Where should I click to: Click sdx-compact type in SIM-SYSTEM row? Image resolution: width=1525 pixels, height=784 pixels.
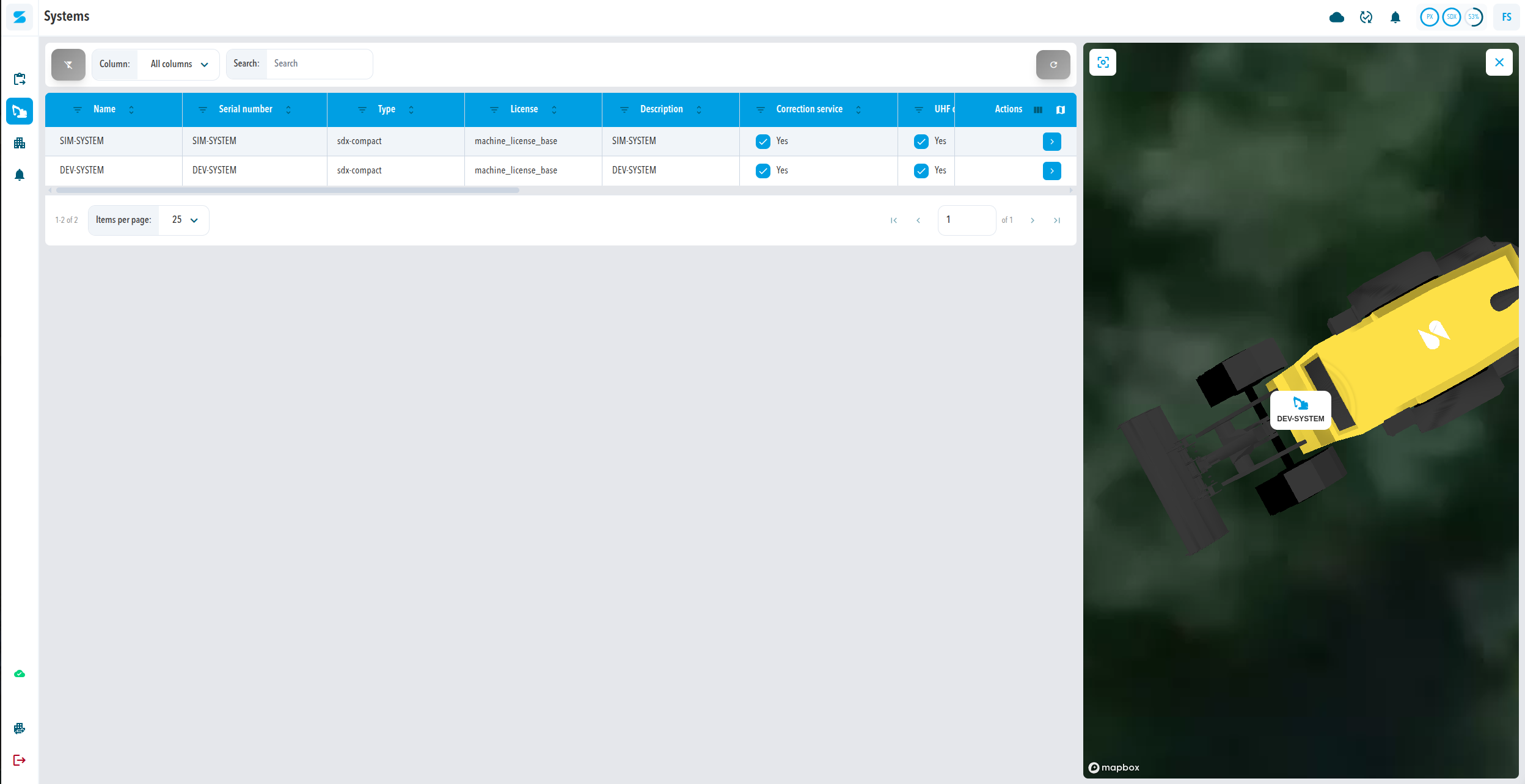(x=359, y=141)
